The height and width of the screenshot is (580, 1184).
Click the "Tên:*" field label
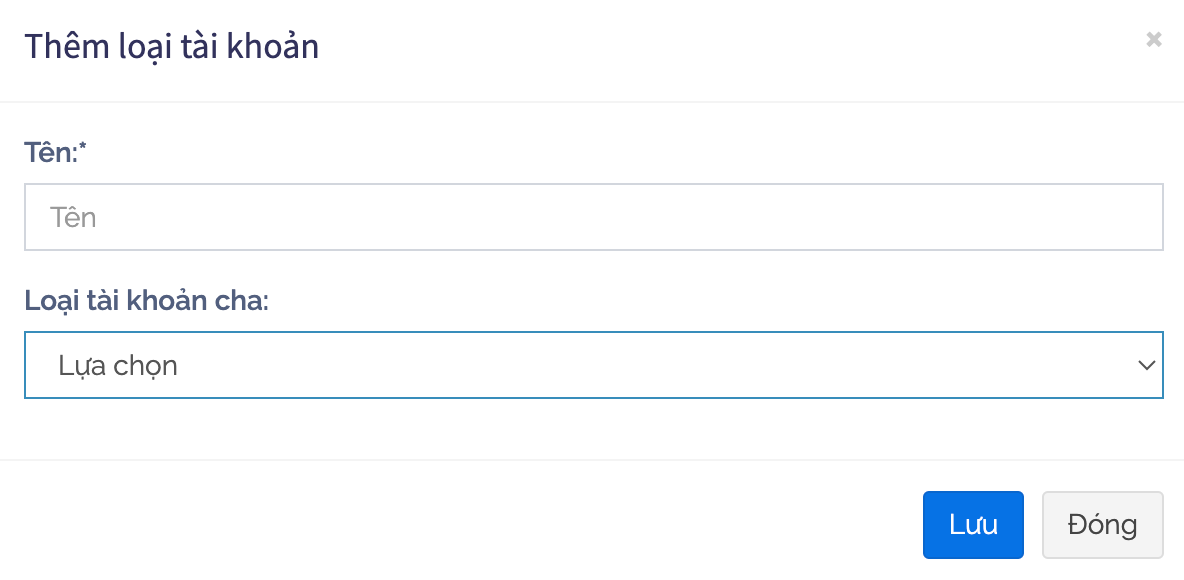point(56,153)
